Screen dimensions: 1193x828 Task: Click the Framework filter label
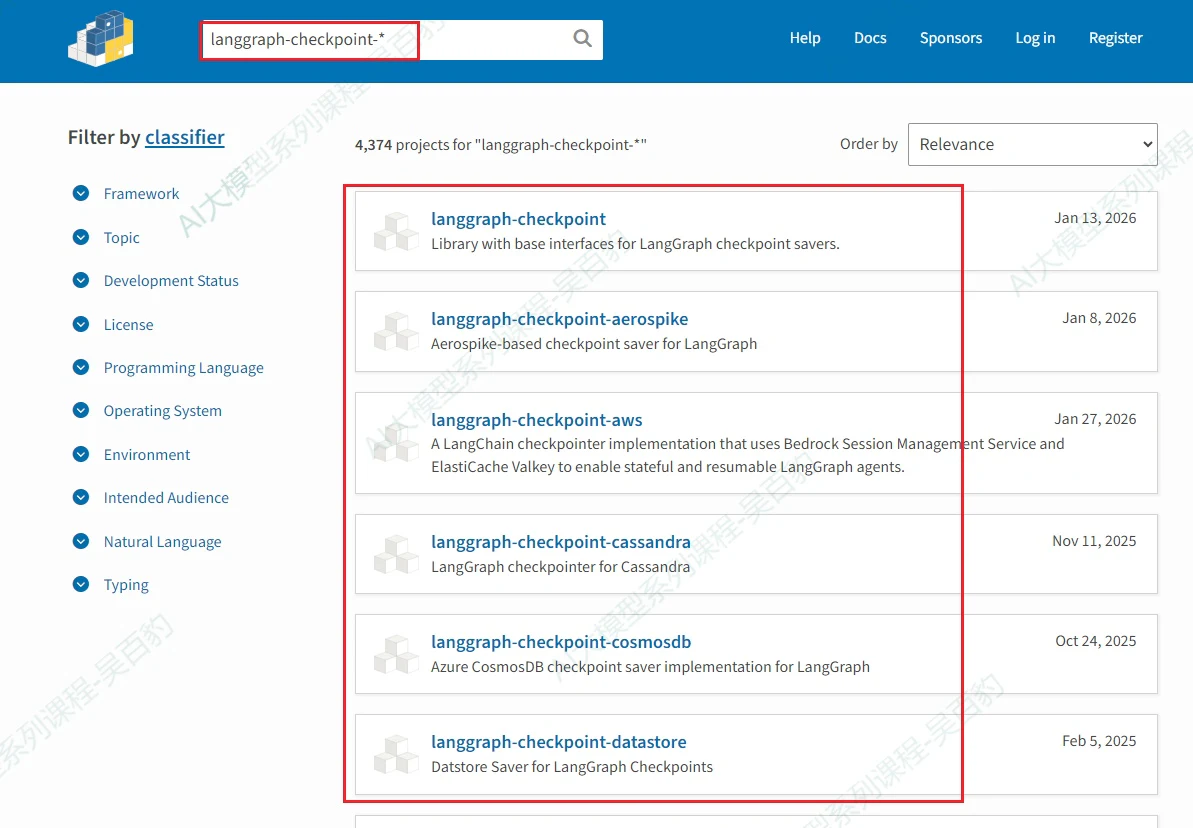coord(142,194)
